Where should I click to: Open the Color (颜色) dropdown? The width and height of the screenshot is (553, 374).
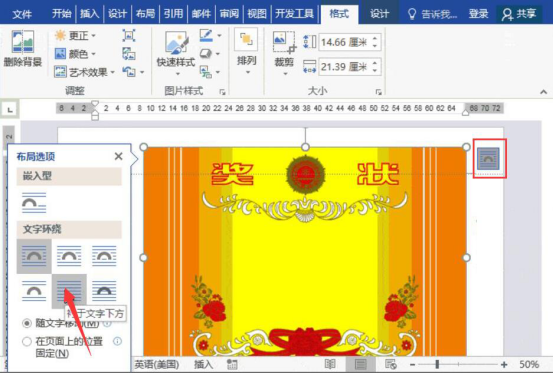75,54
